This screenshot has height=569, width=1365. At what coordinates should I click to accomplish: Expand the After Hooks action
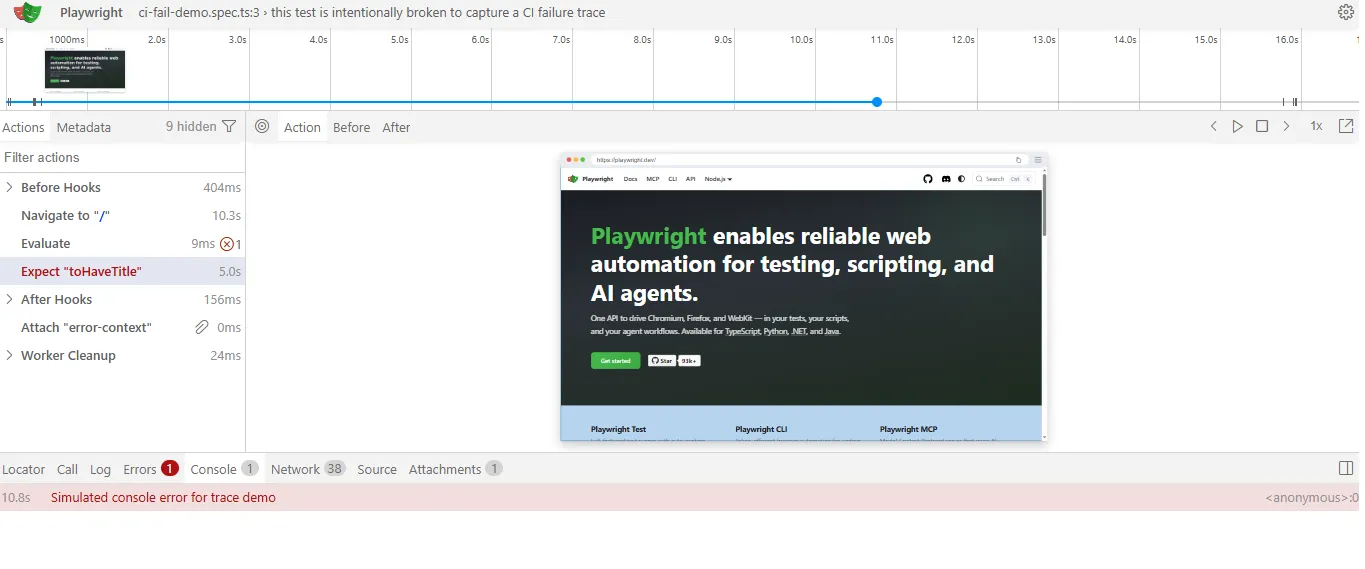pyautogui.click(x=9, y=300)
